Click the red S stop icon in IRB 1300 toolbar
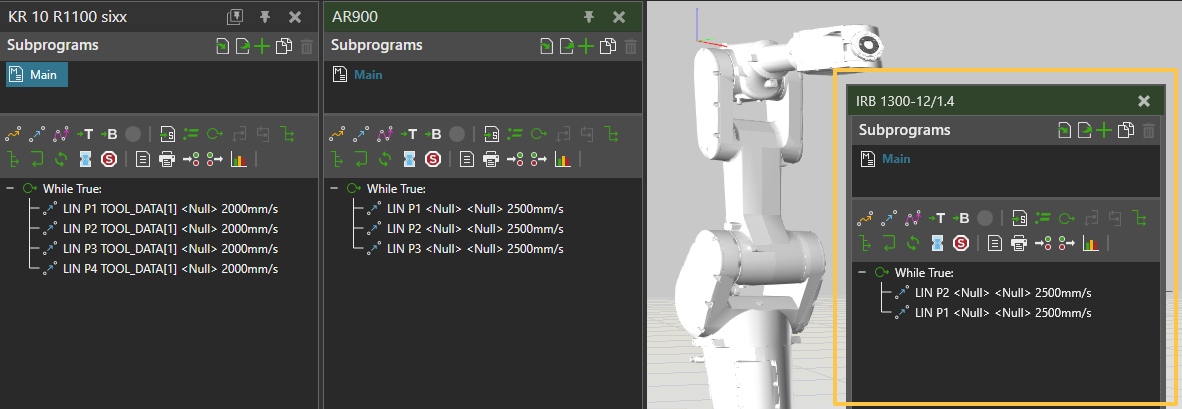1182x409 pixels. pos(961,242)
